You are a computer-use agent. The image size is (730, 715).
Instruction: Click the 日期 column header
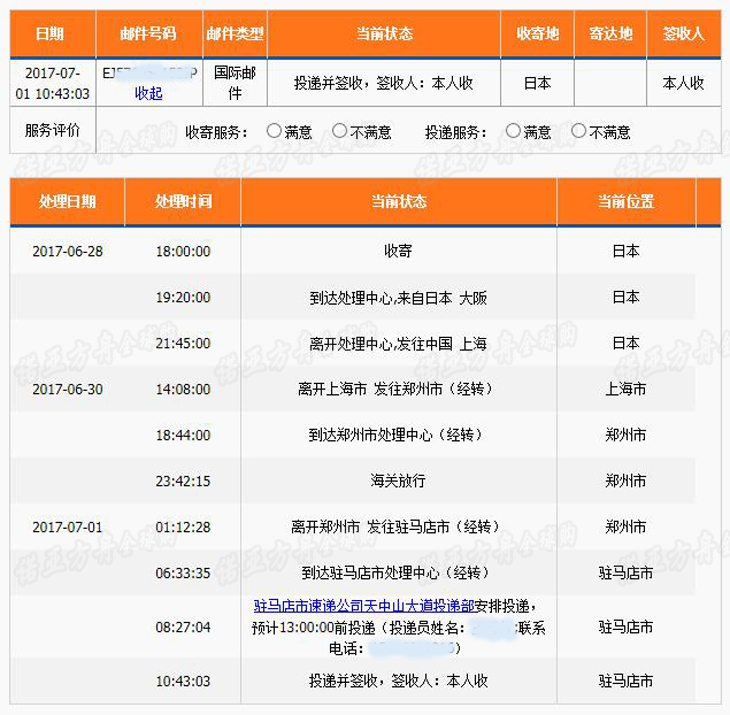(x=50, y=34)
